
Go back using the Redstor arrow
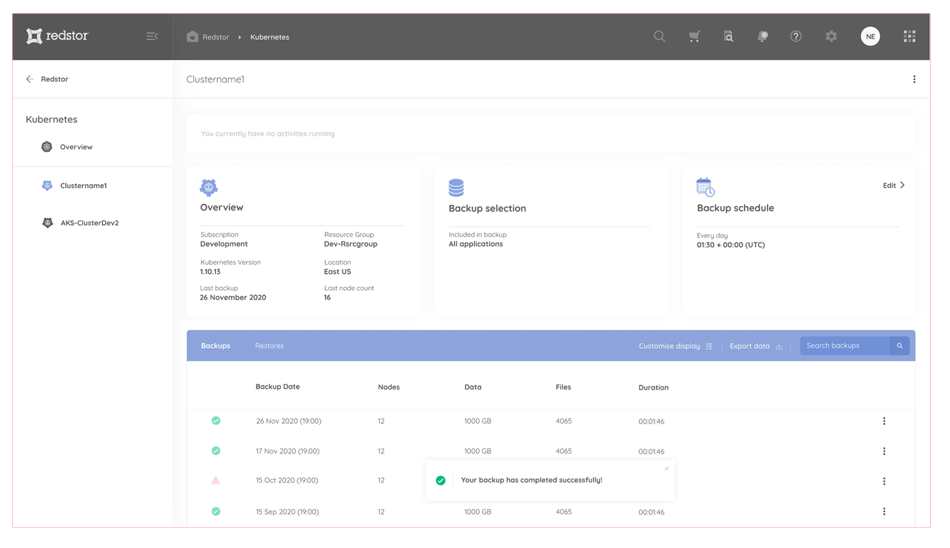tap(29, 79)
